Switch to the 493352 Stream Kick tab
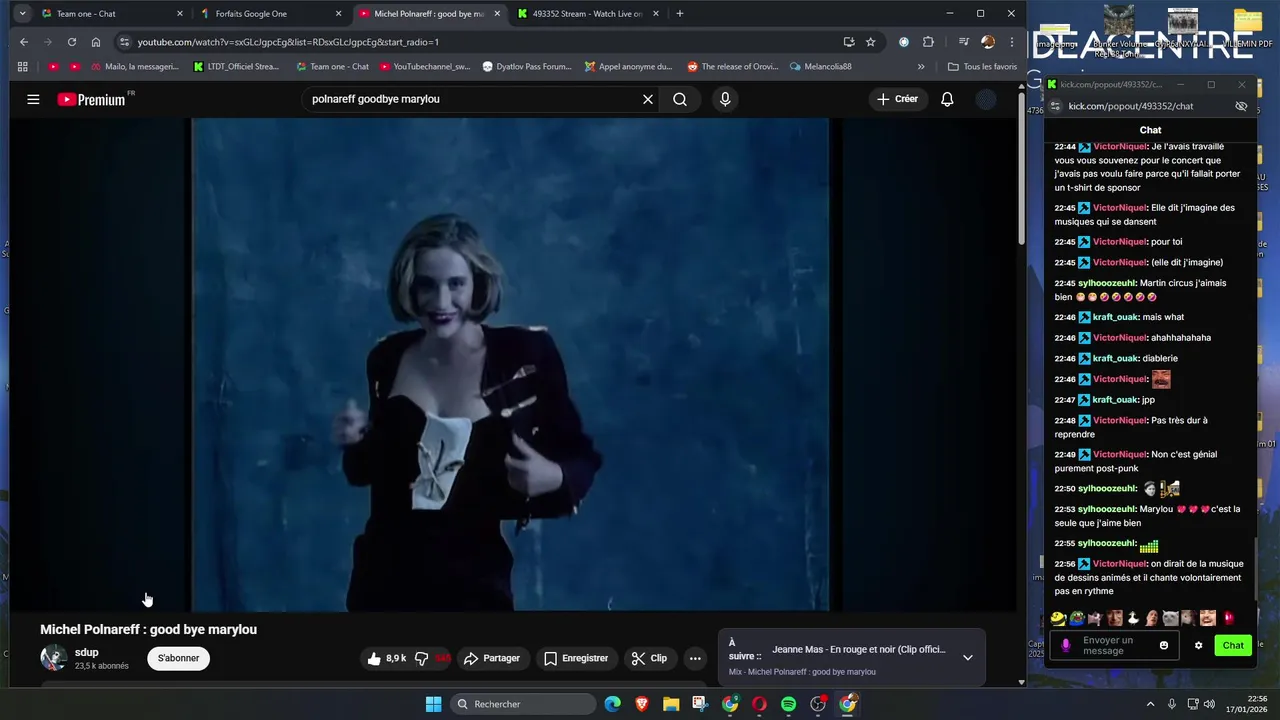The height and width of the screenshot is (720, 1280). pos(588,14)
